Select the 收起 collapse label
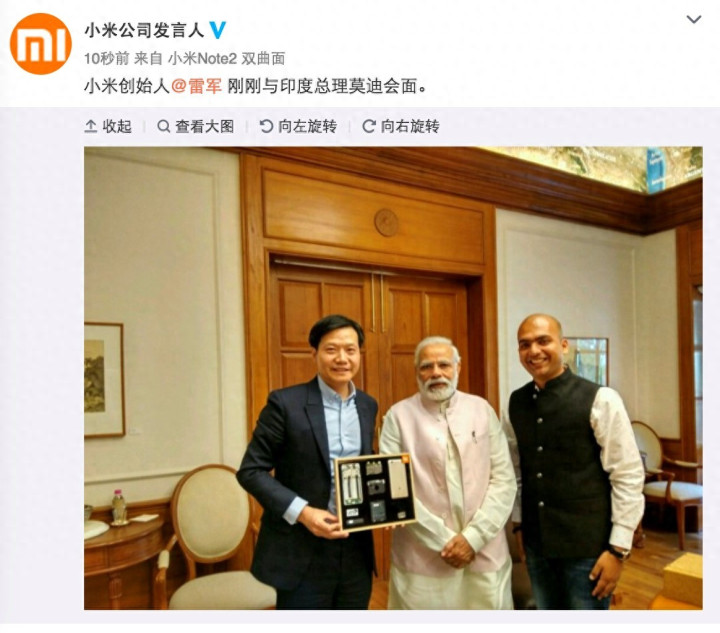The image size is (720, 633). 117,126
